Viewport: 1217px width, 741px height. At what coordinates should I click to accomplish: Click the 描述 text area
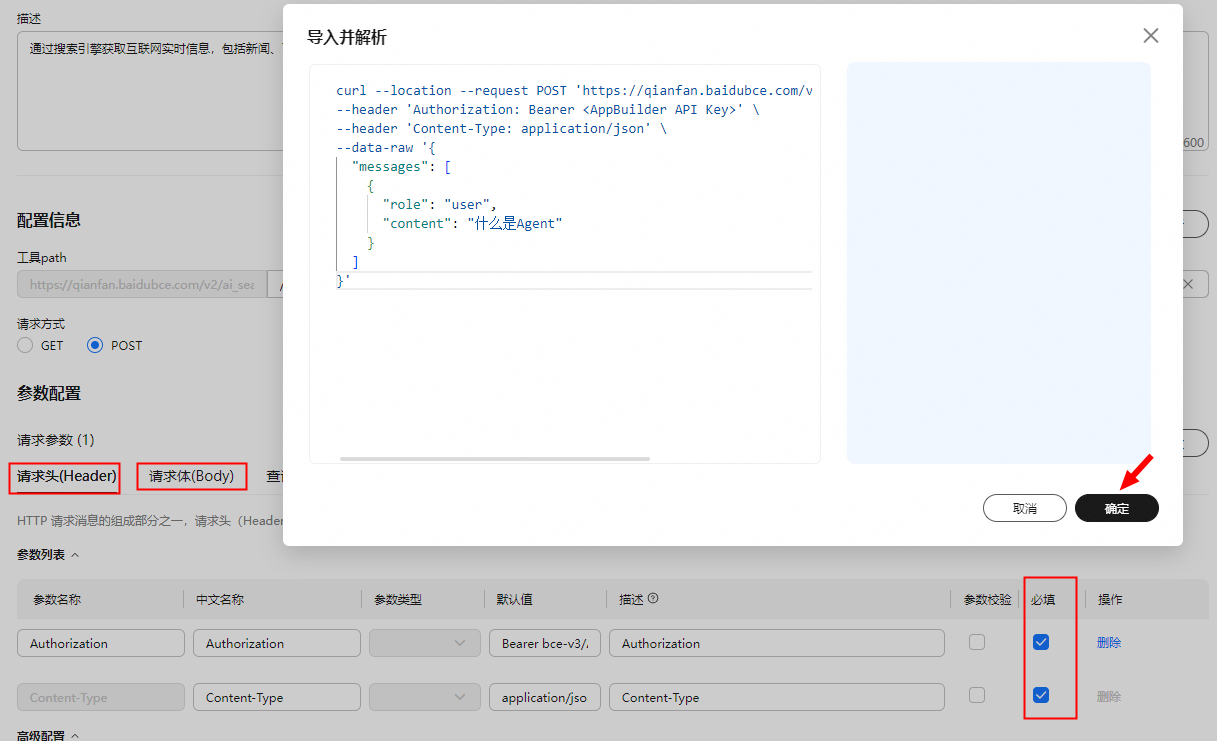point(150,92)
